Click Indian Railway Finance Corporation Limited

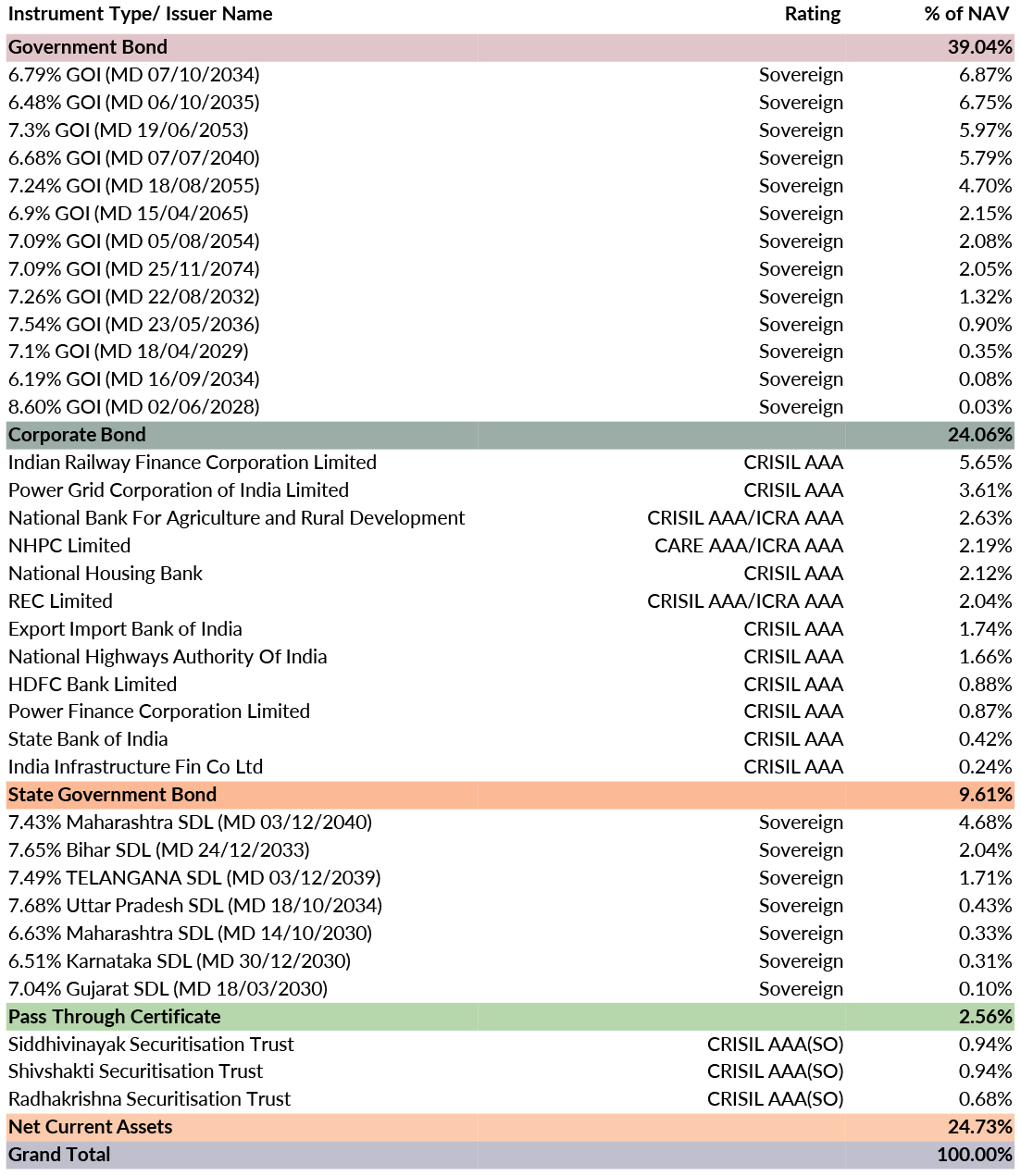pyautogui.click(x=192, y=463)
